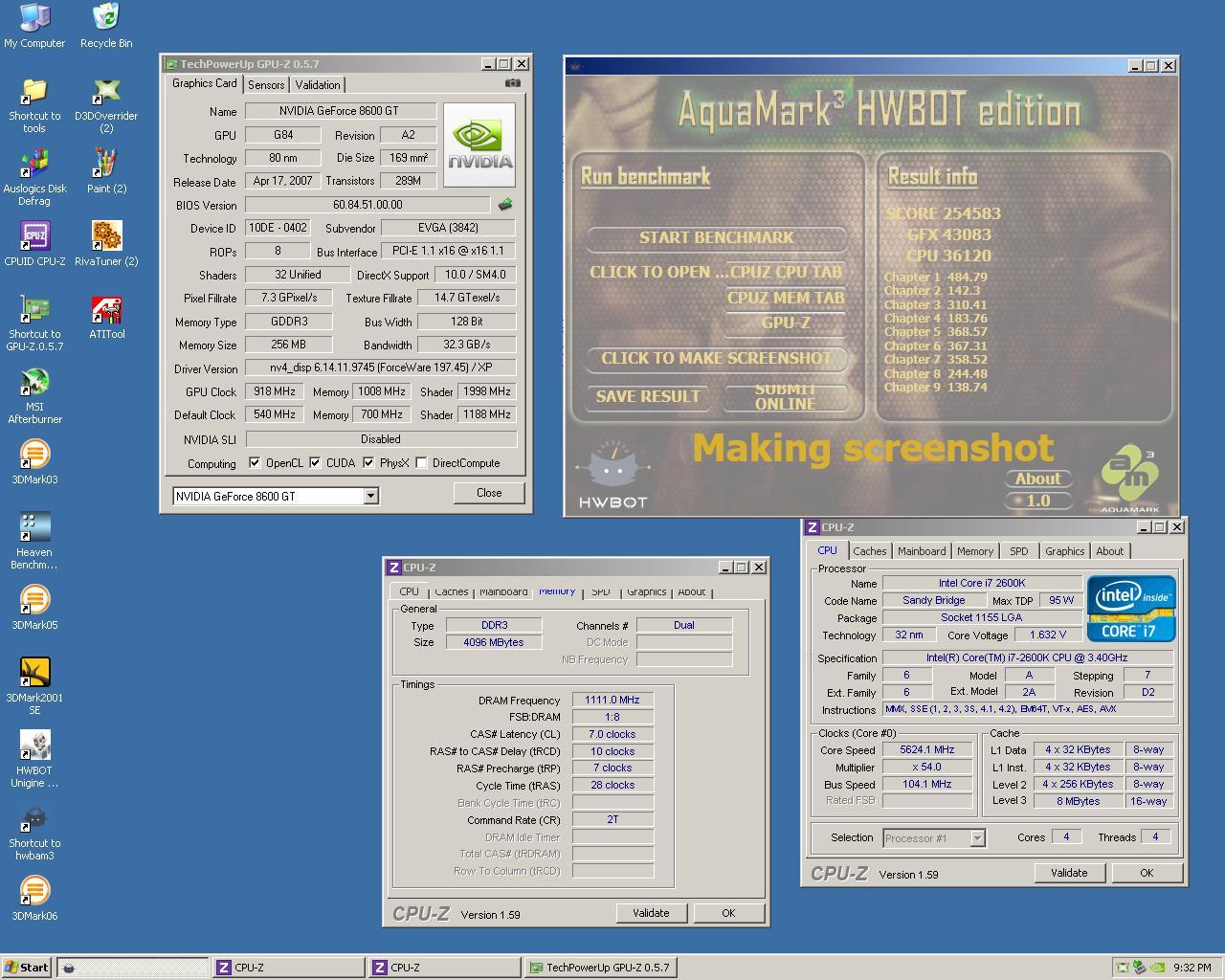1225x980 pixels.
Task: Open About tab in CPU-Z processor window
Action: tap(1110, 551)
